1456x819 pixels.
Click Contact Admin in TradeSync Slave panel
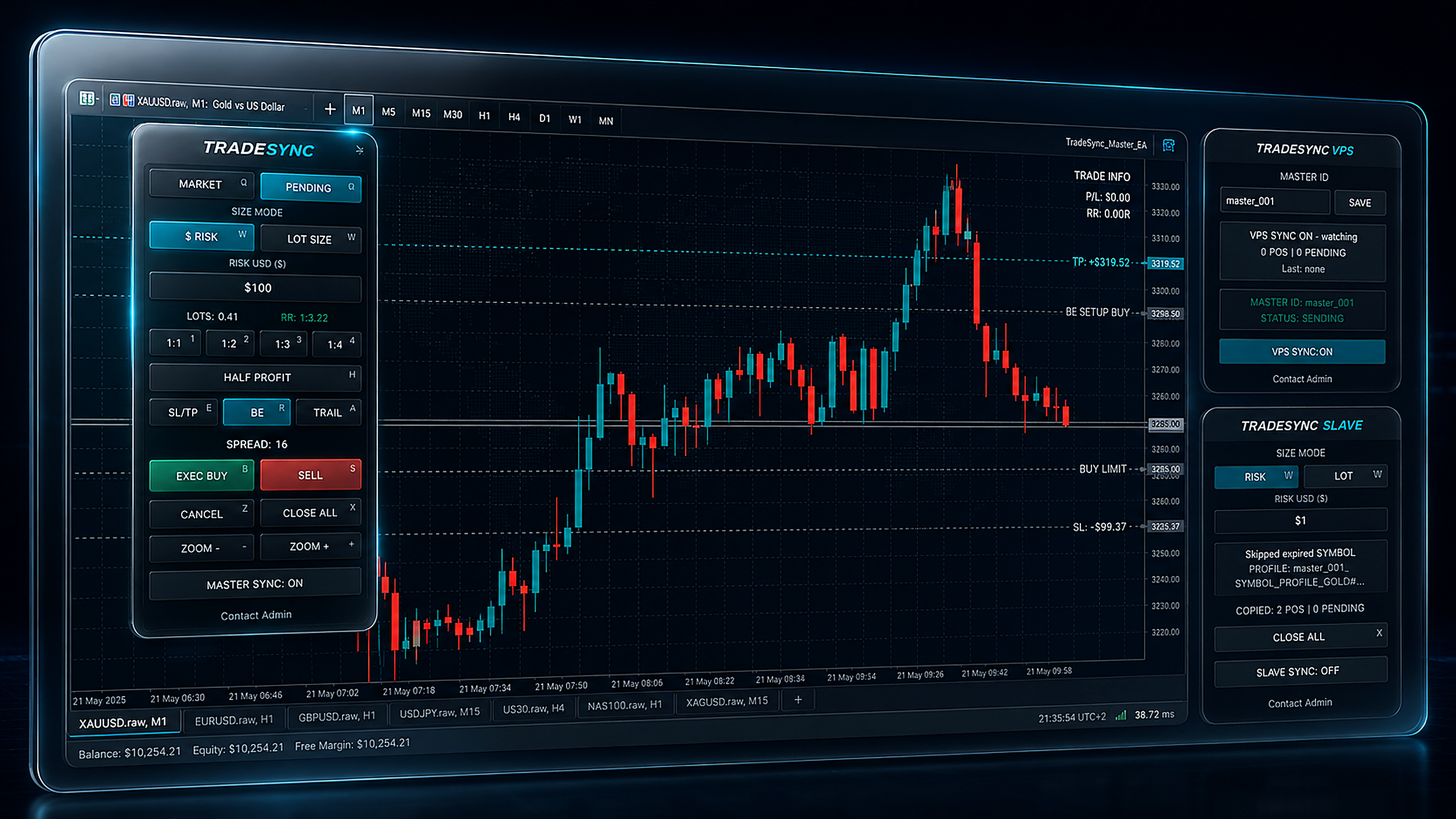[1300, 703]
